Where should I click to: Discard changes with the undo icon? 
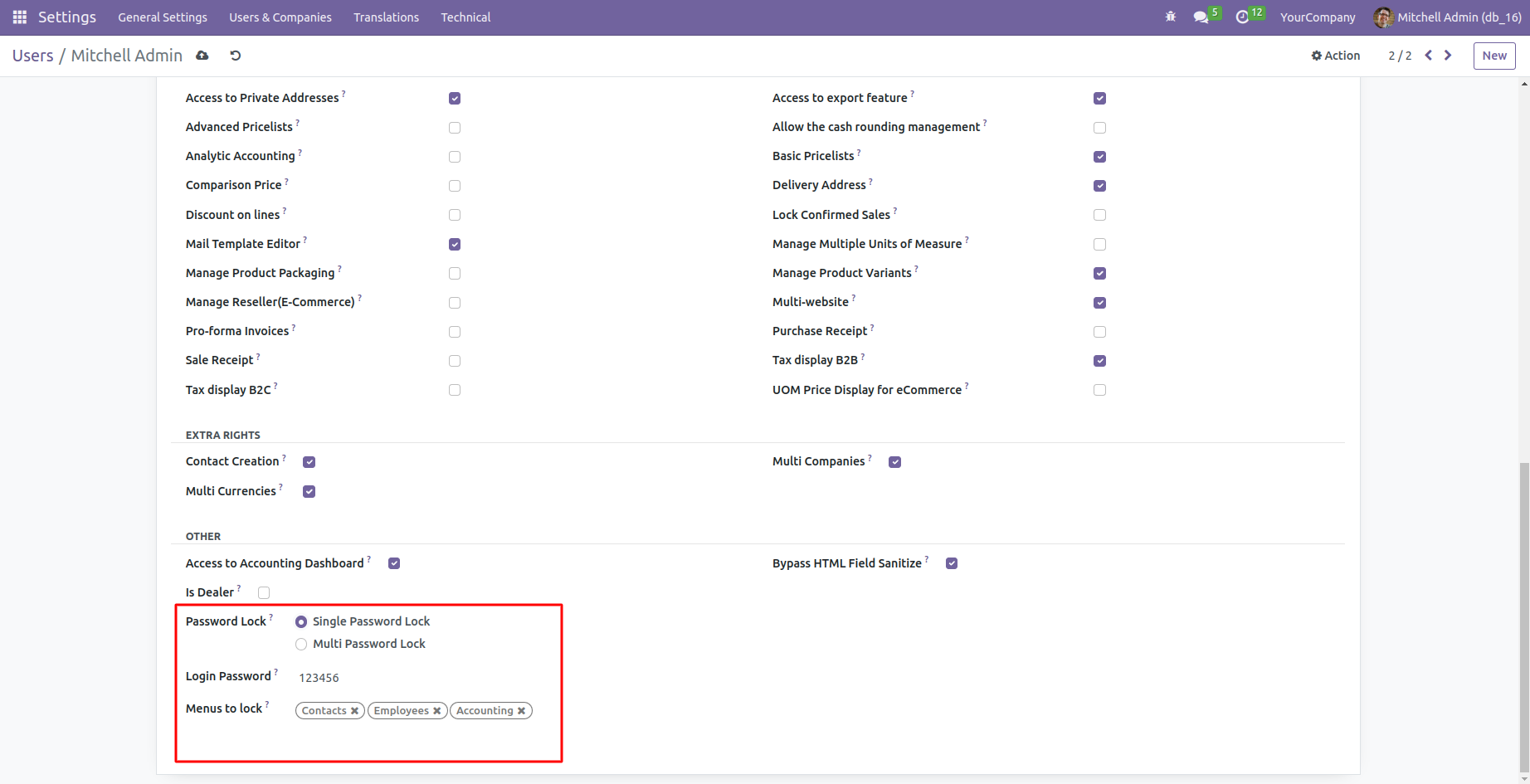(236, 56)
